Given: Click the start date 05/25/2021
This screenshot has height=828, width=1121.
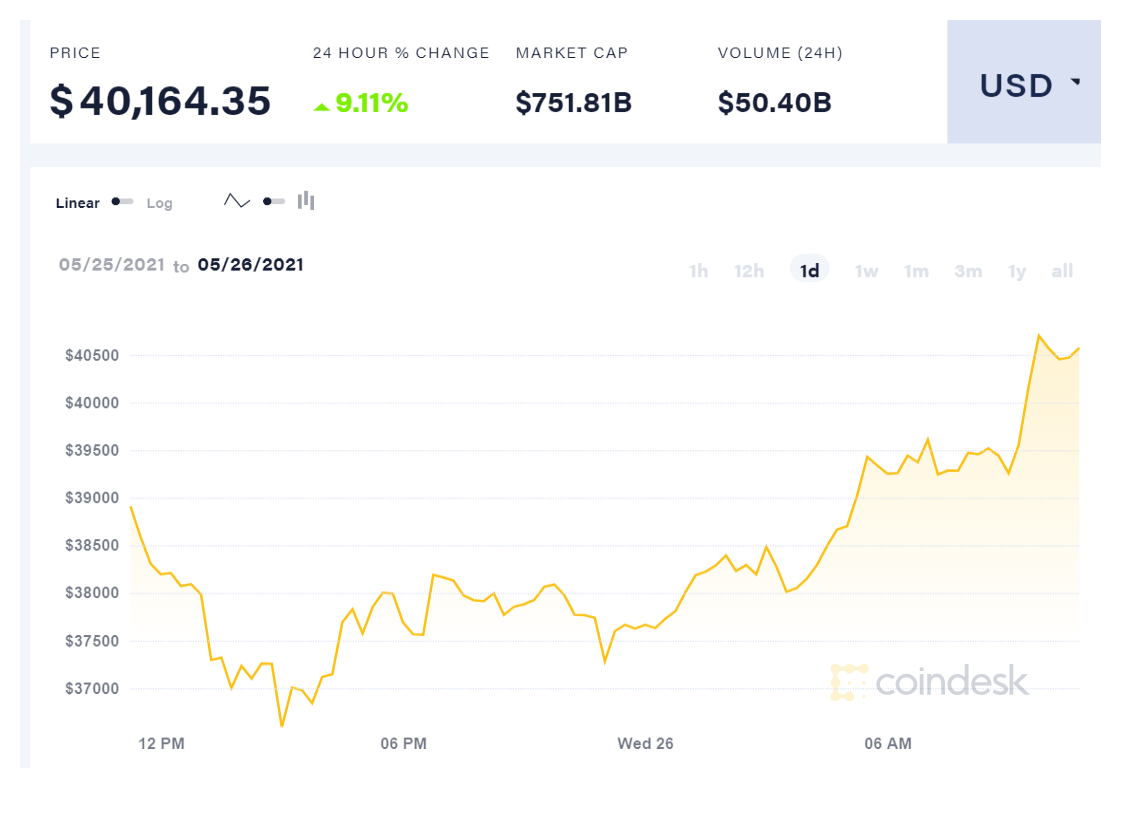Looking at the screenshot, I should (111, 265).
